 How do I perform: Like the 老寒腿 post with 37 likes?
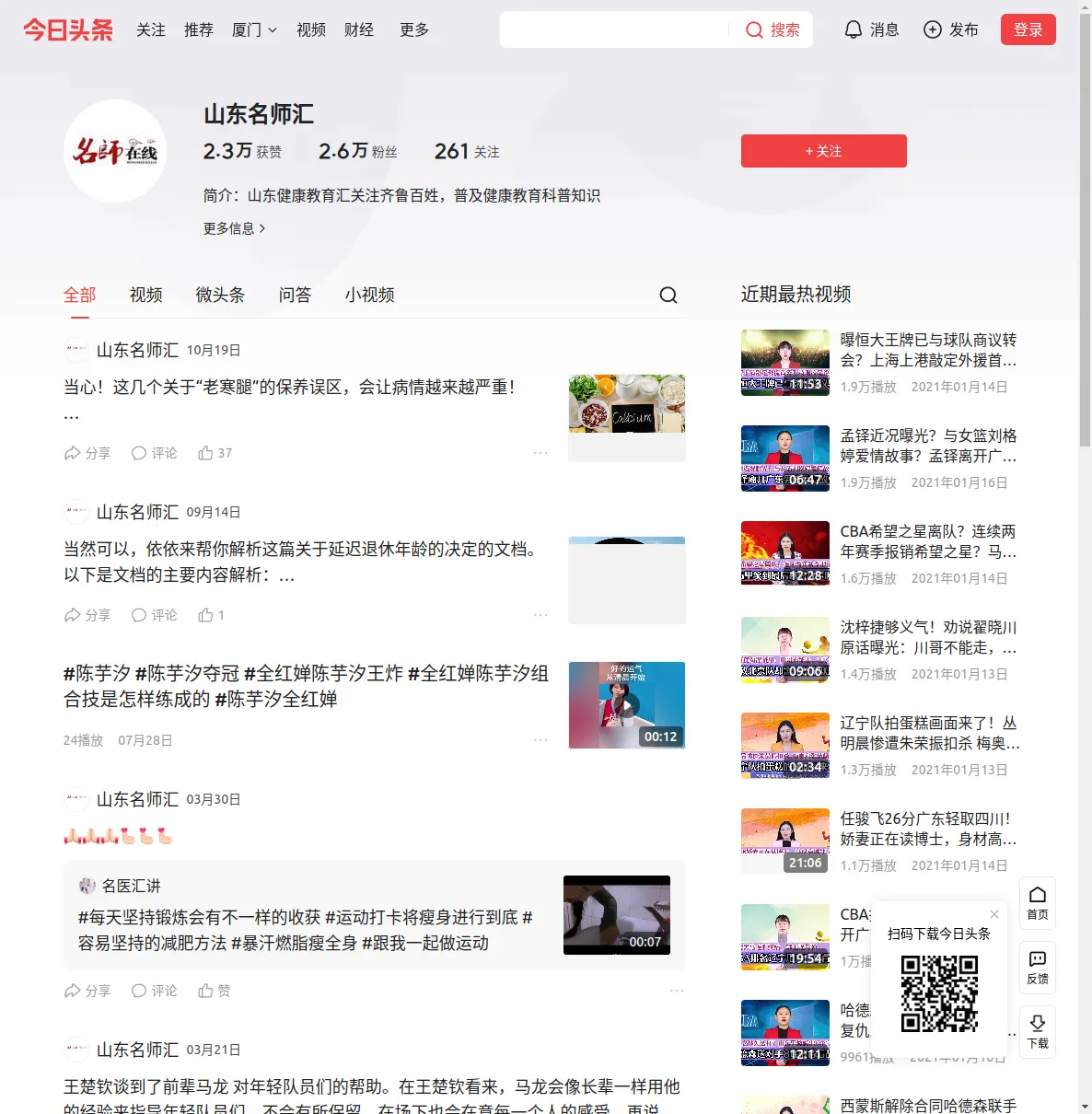coord(215,453)
